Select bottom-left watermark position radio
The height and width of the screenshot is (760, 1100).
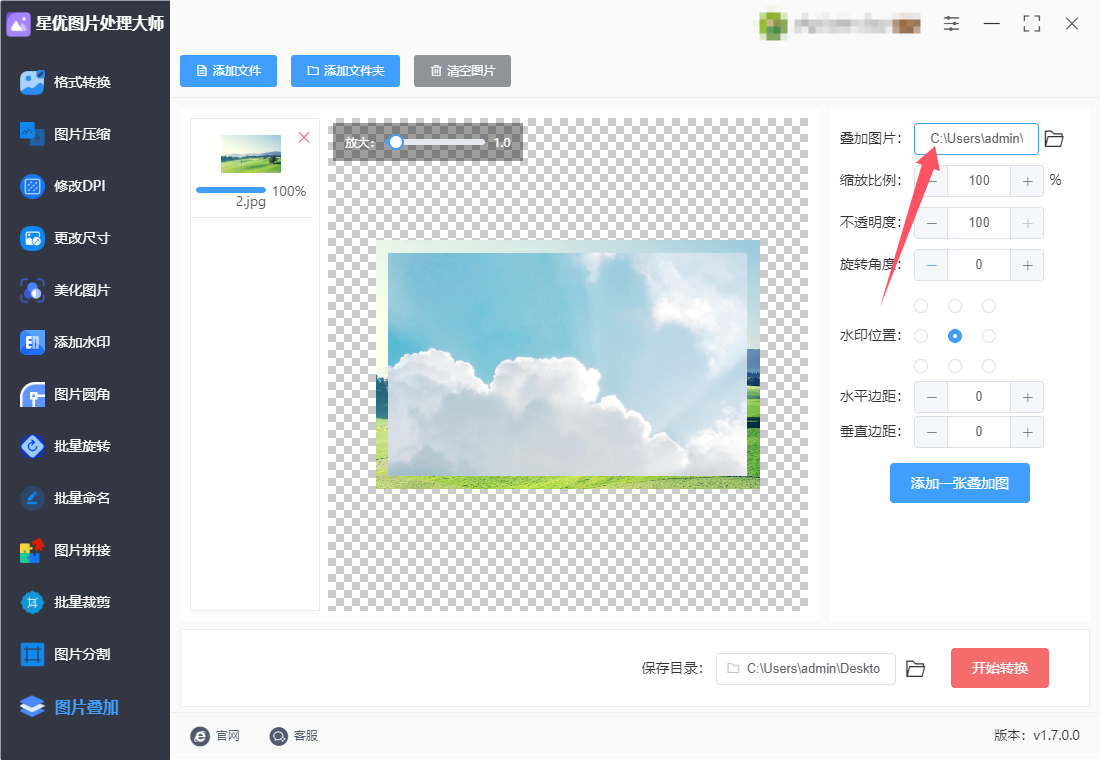pyautogui.click(x=921, y=366)
